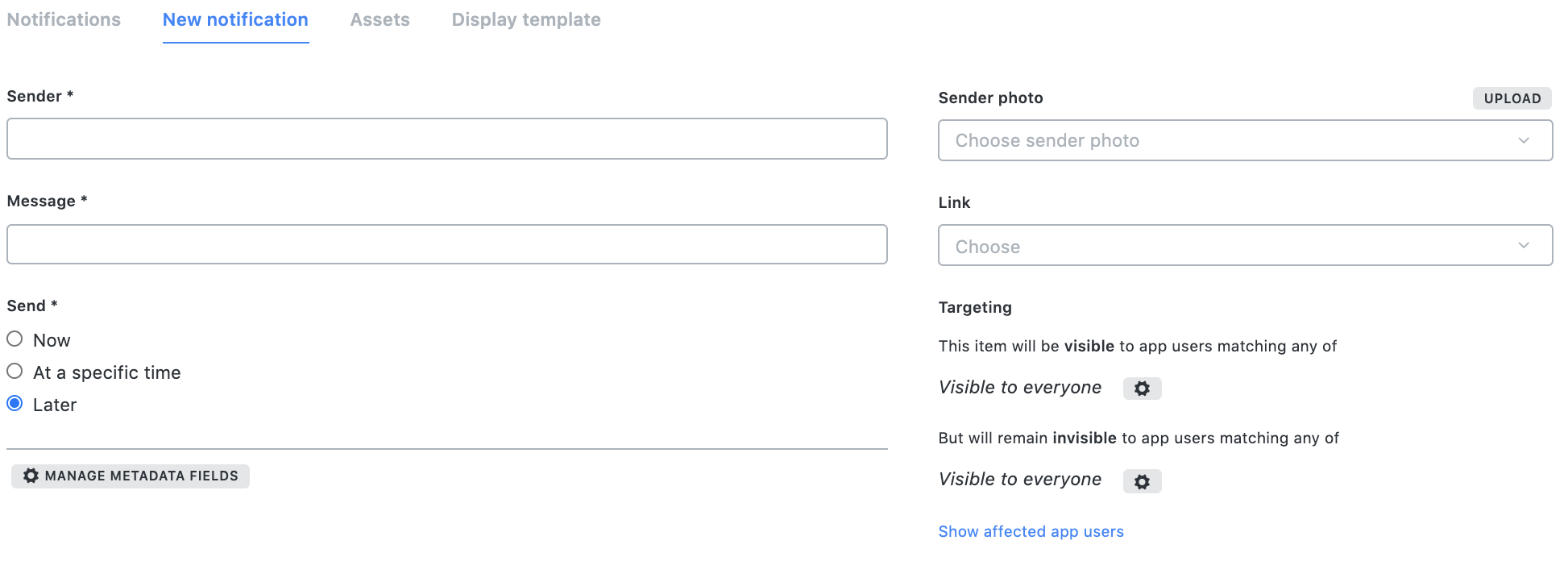Click the UPLOAD button for sender photo
This screenshot has height=582, width=1568.
pos(1512,98)
